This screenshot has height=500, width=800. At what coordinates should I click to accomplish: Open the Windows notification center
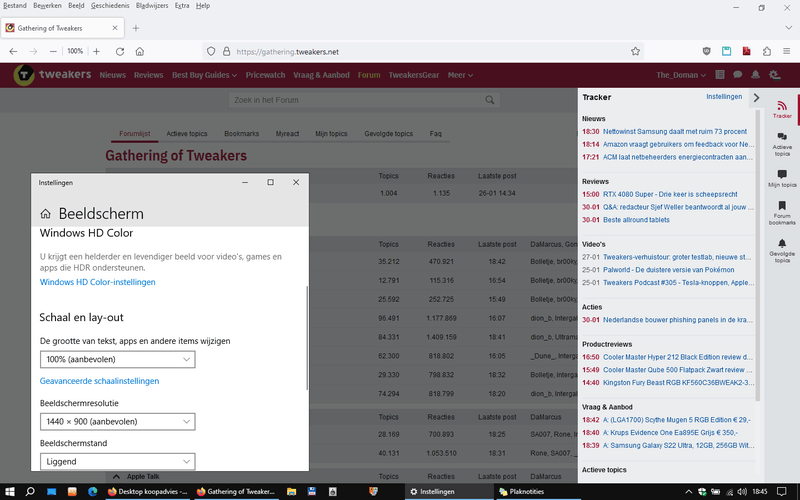[x=782, y=492]
